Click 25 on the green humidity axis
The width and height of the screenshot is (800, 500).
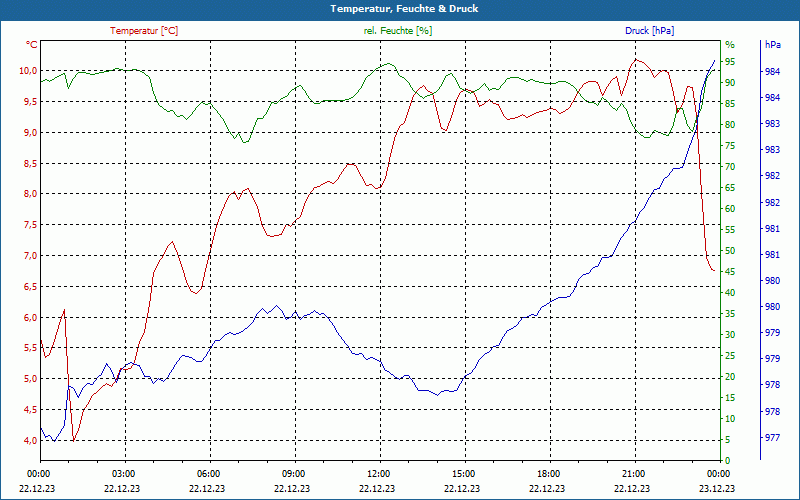click(730, 356)
